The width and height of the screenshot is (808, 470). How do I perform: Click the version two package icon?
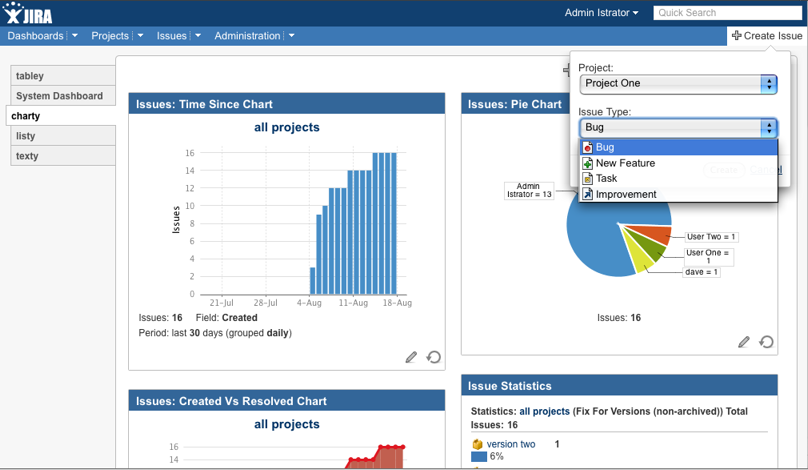click(477, 444)
